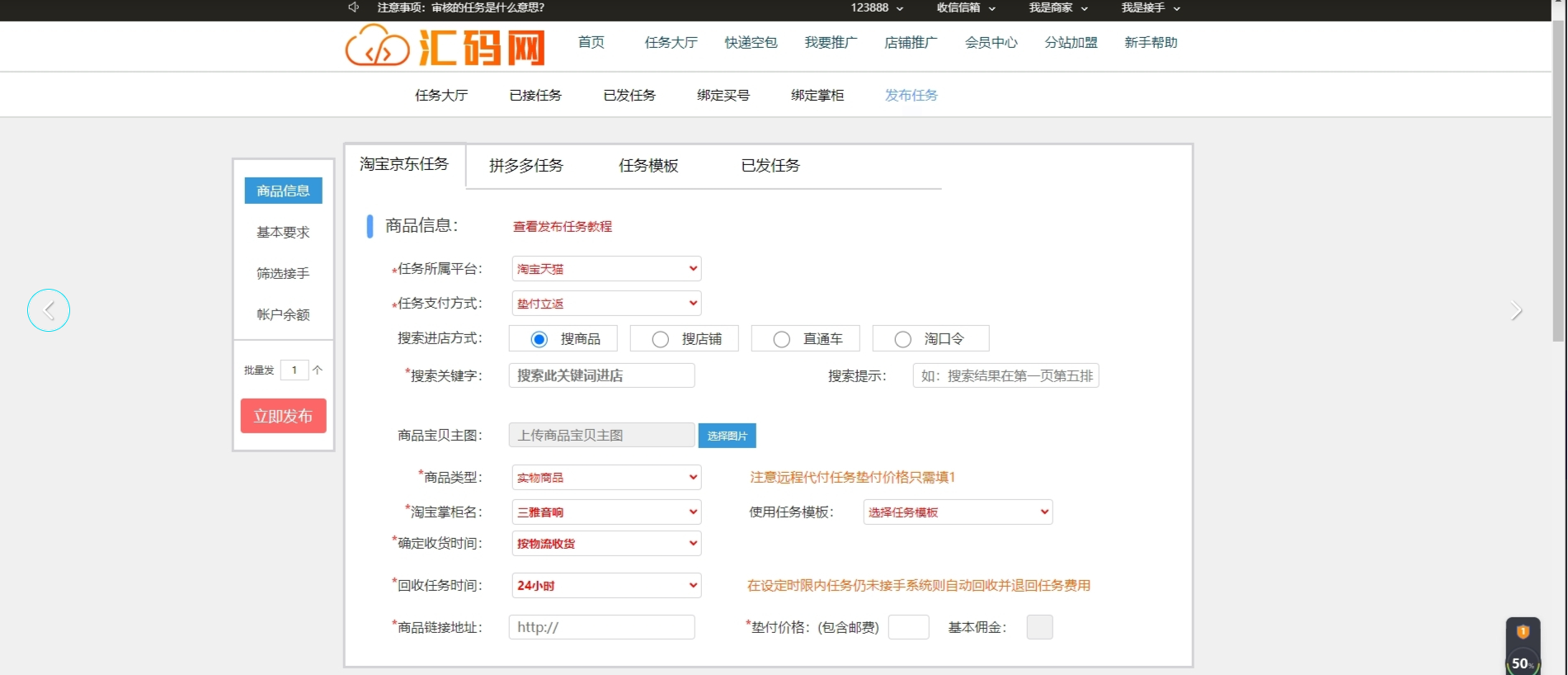Open 已发任务 in sub navigation

pos(629,96)
